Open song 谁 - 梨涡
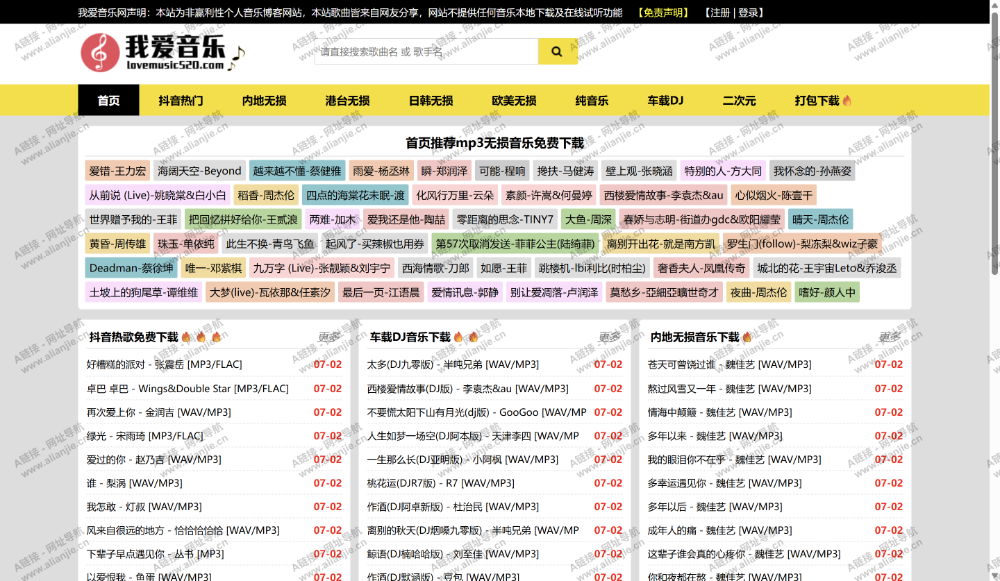The image size is (1000, 581). 135,483
